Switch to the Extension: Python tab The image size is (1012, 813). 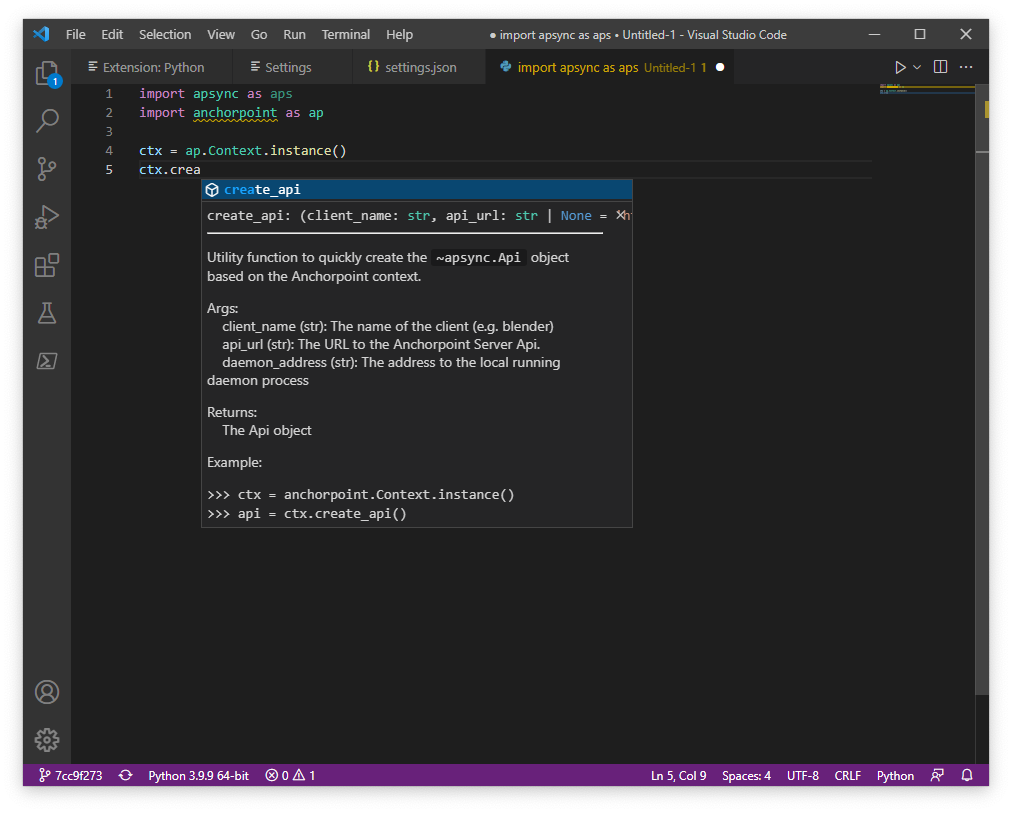point(152,67)
